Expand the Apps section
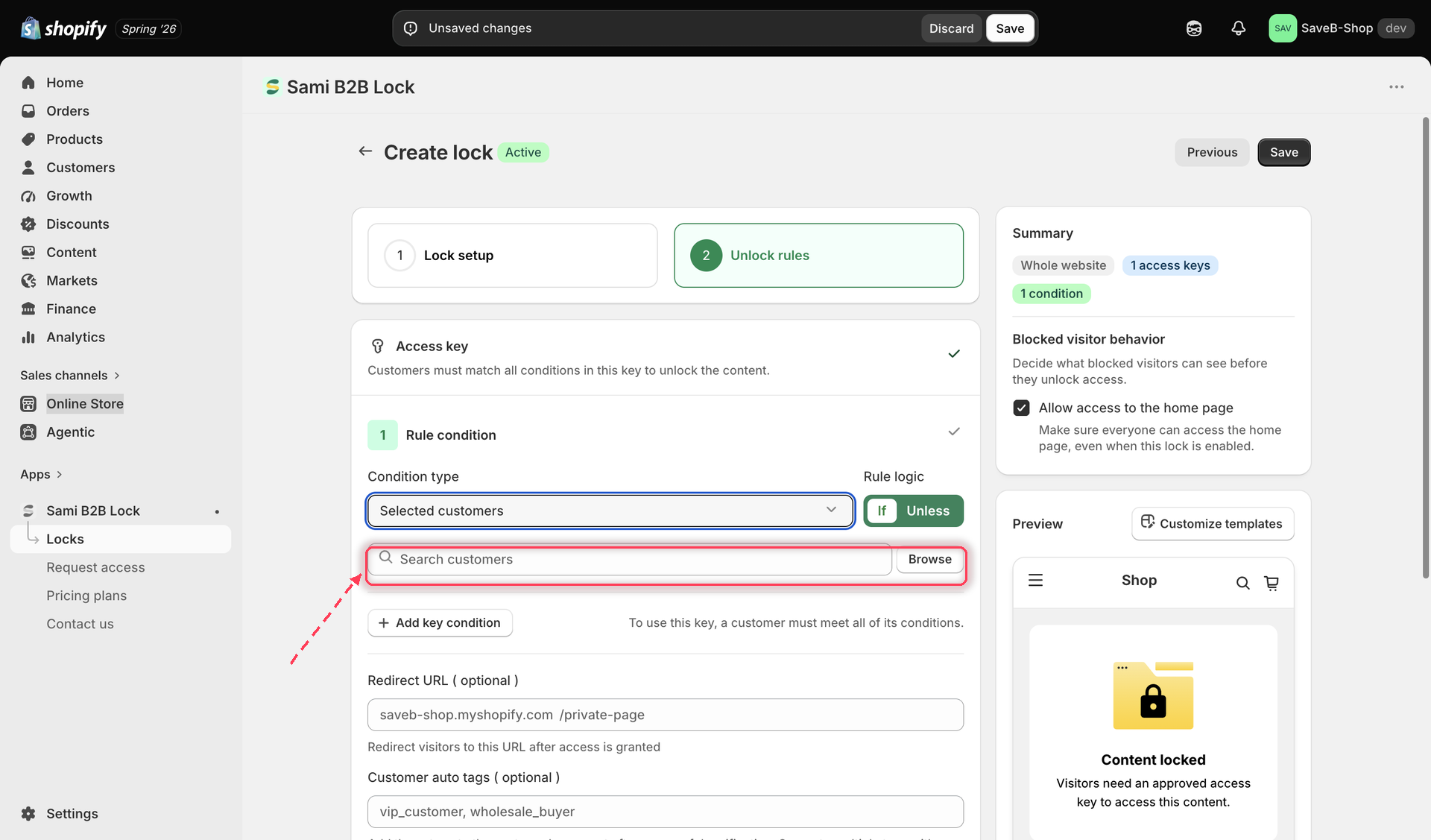 (x=41, y=475)
